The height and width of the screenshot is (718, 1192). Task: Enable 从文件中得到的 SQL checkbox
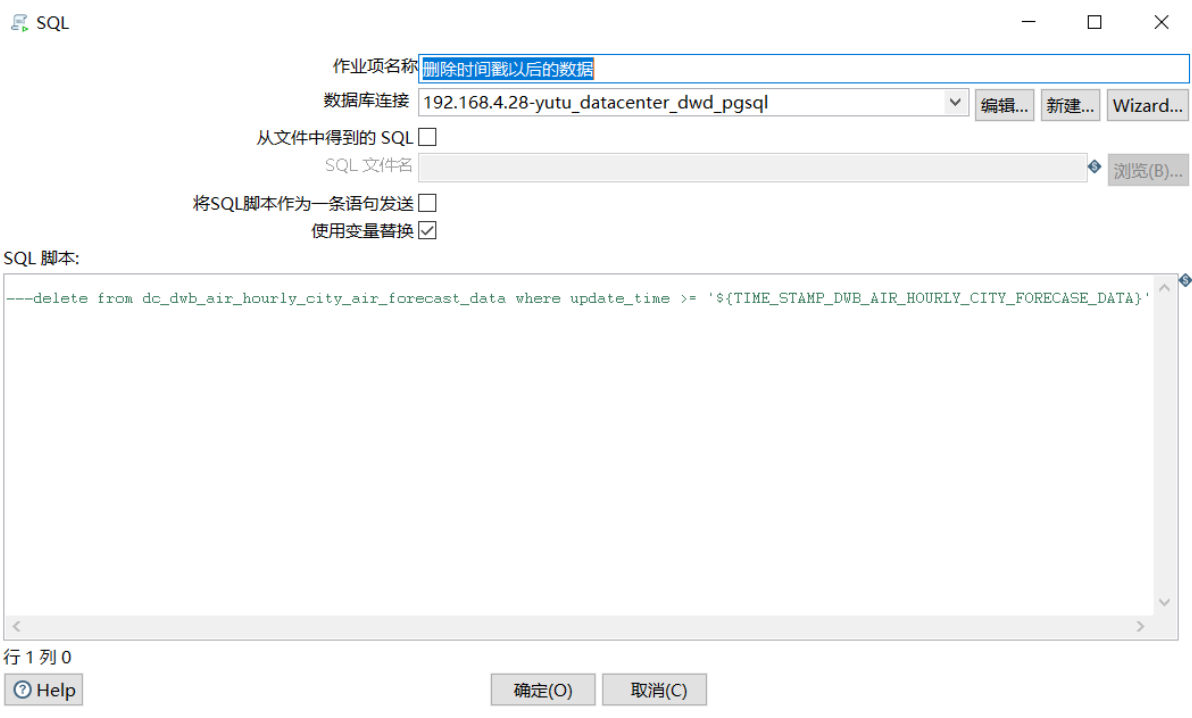pyautogui.click(x=427, y=137)
